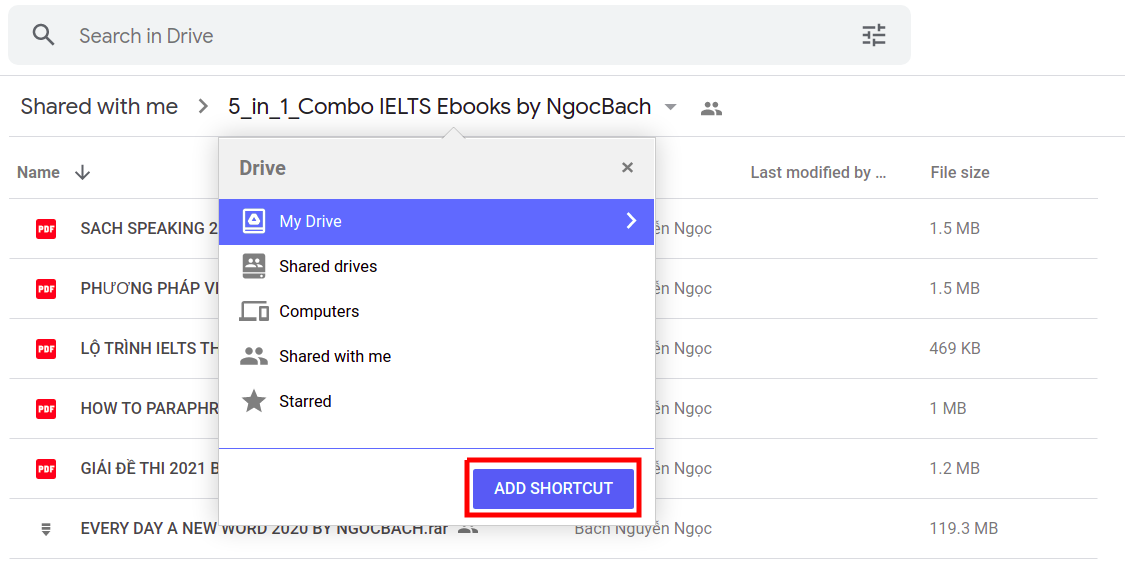Expand the folder name dropdown arrow
Viewport: 1125px width, 575px height.
(670, 108)
